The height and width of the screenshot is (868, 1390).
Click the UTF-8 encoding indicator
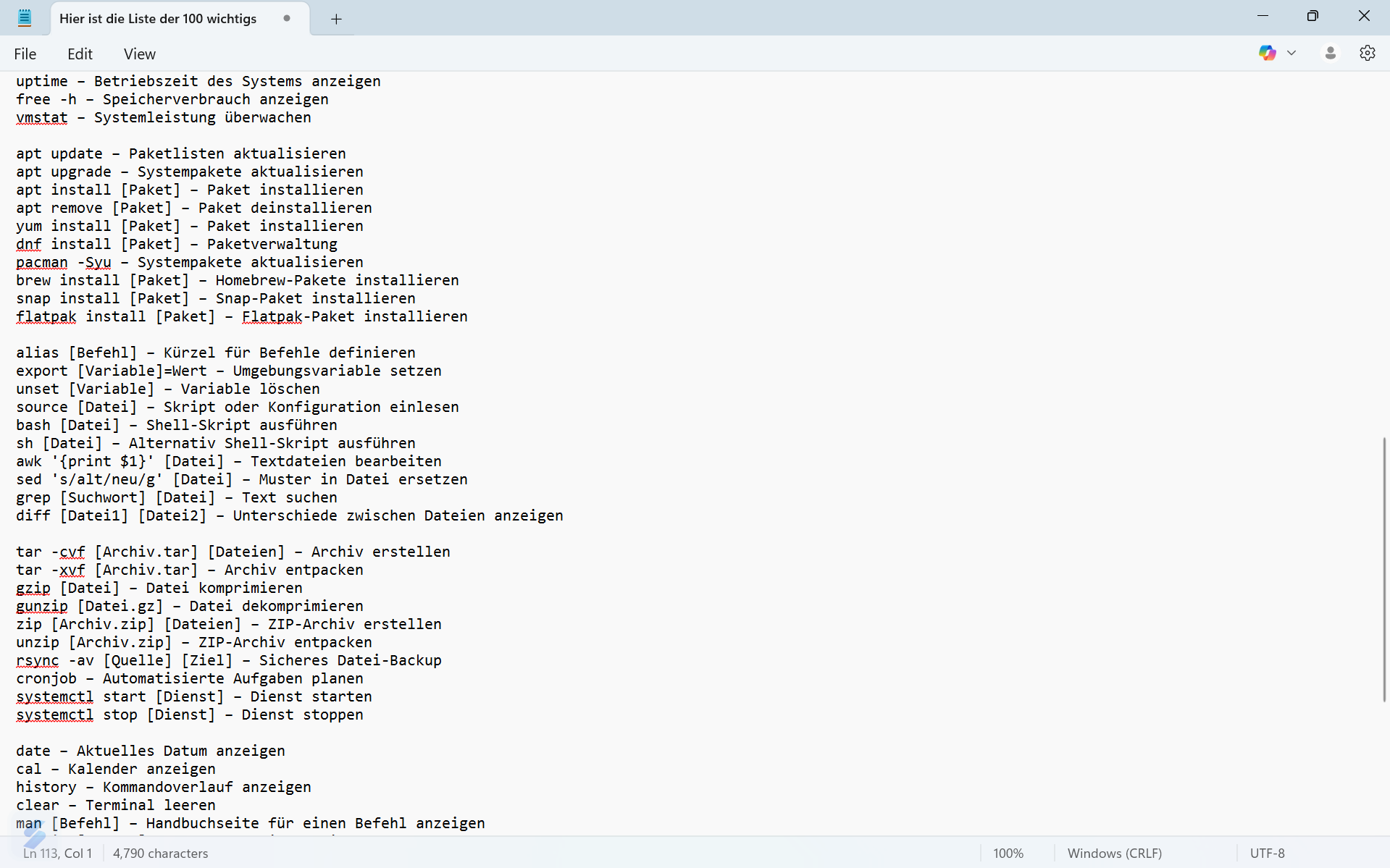(x=1267, y=854)
